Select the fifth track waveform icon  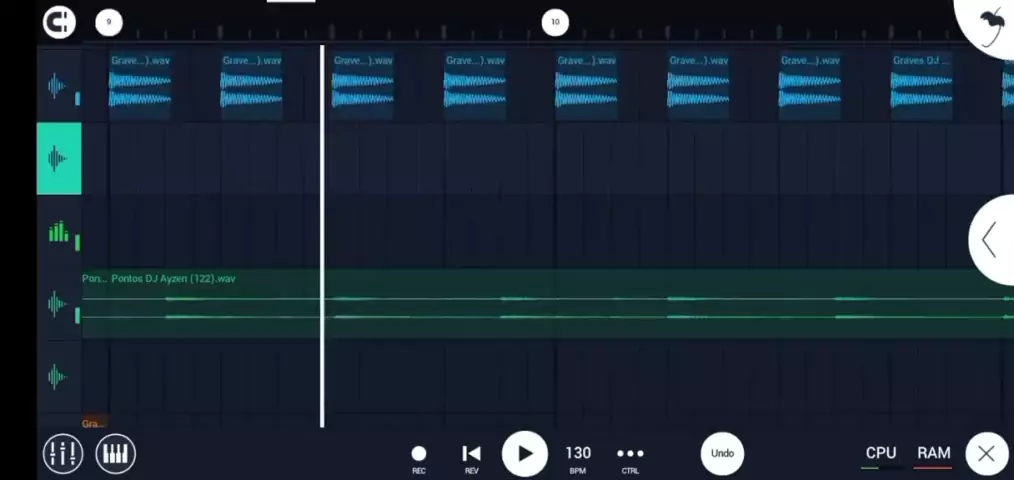58,377
